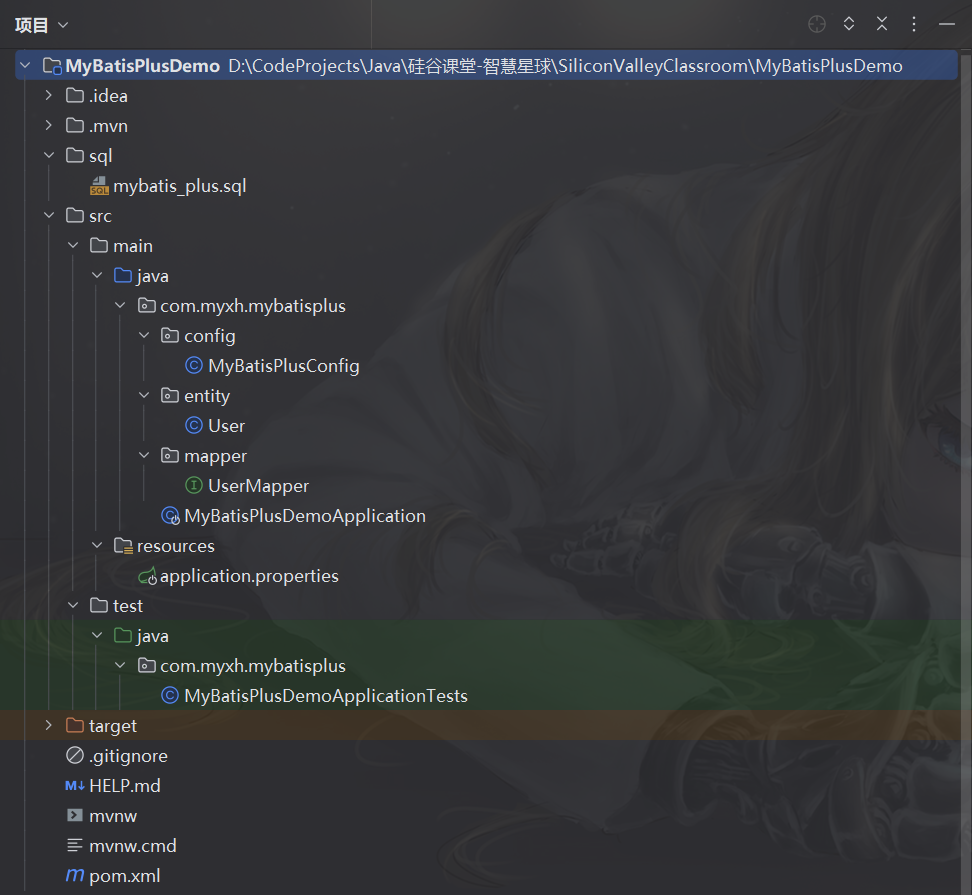The width and height of the screenshot is (972, 895).
Task: Select the mvnw.cmd file
Action: pyautogui.click(x=133, y=845)
